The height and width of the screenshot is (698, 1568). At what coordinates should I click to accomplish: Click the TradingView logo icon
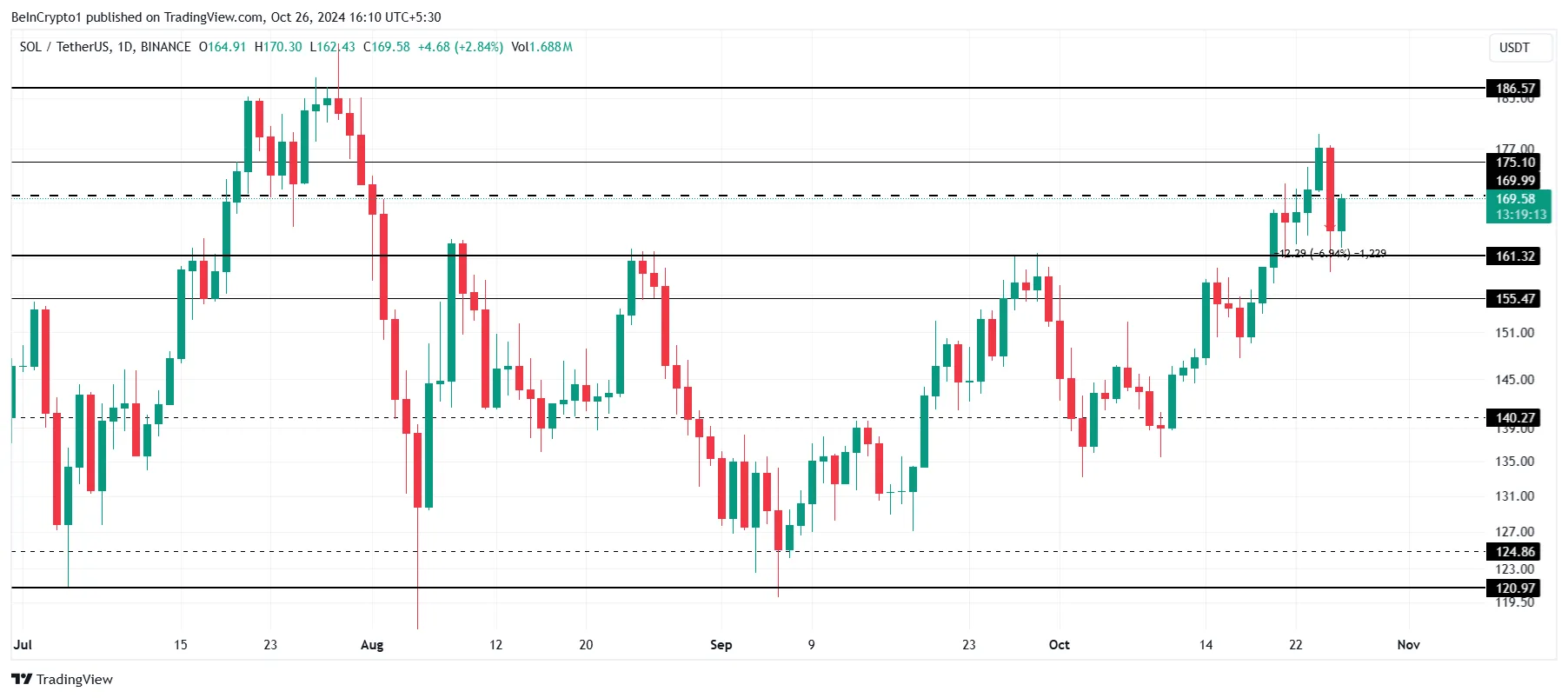[x=22, y=679]
